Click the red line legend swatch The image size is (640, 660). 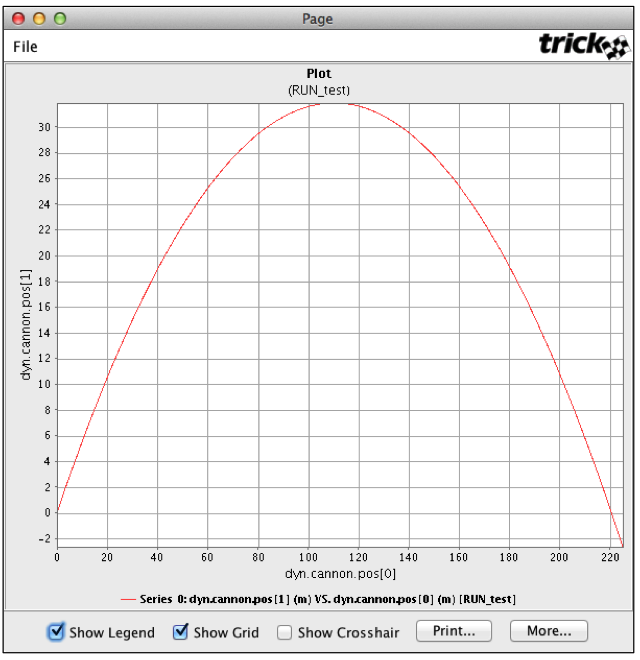tap(128, 599)
